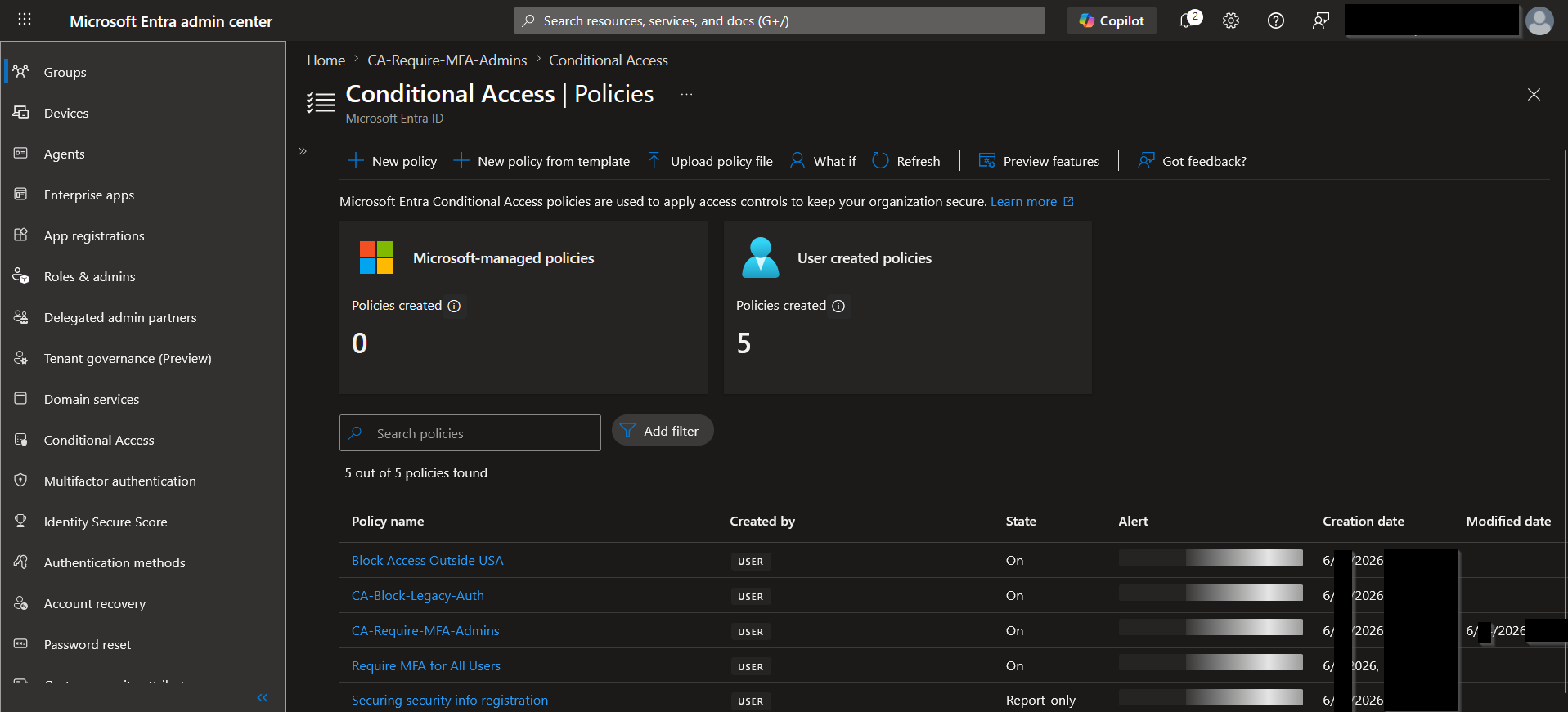Go to Home breadcrumb
Image resolution: width=1568 pixels, height=712 pixels.
coord(326,60)
